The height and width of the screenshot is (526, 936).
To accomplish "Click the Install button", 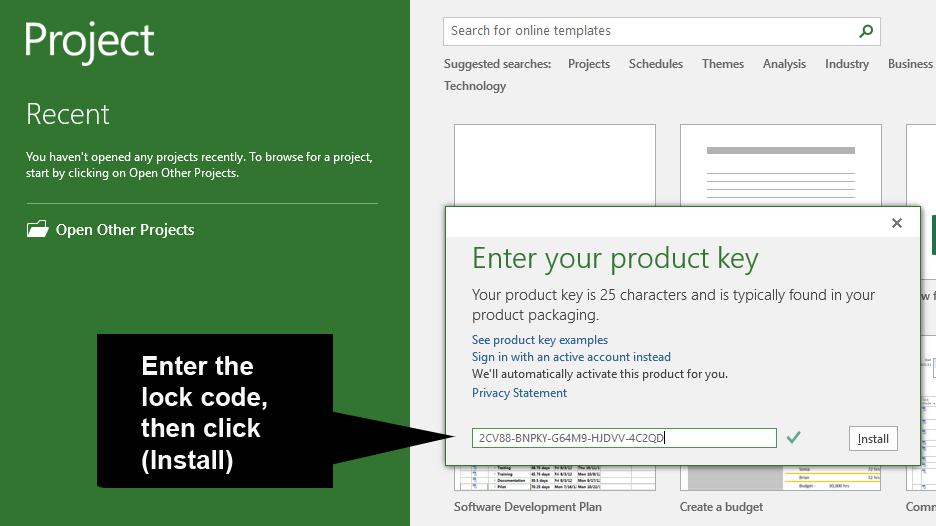I will [x=873, y=439].
